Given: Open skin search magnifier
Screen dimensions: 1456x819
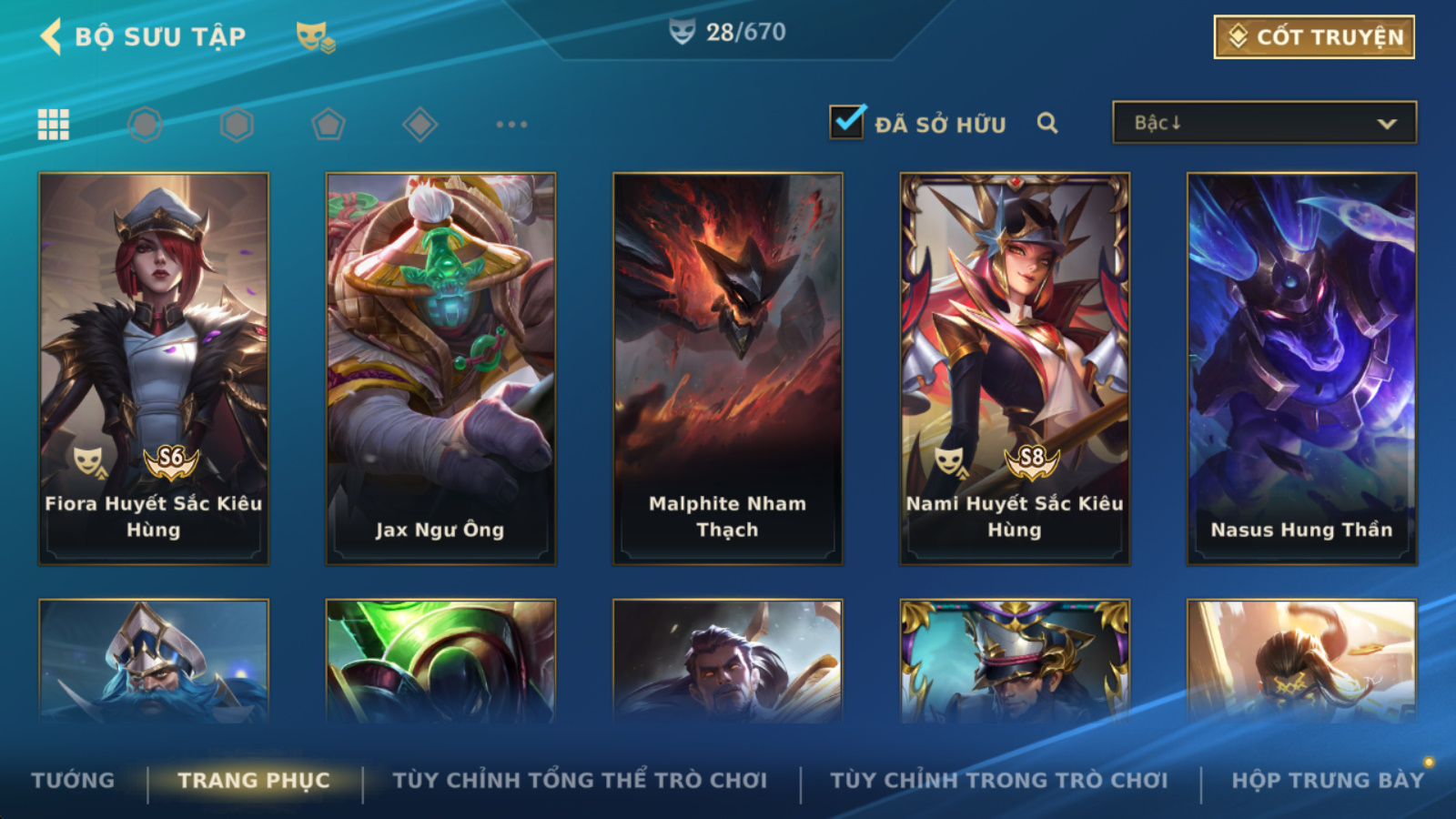Looking at the screenshot, I should pyautogui.click(x=1047, y=123).
